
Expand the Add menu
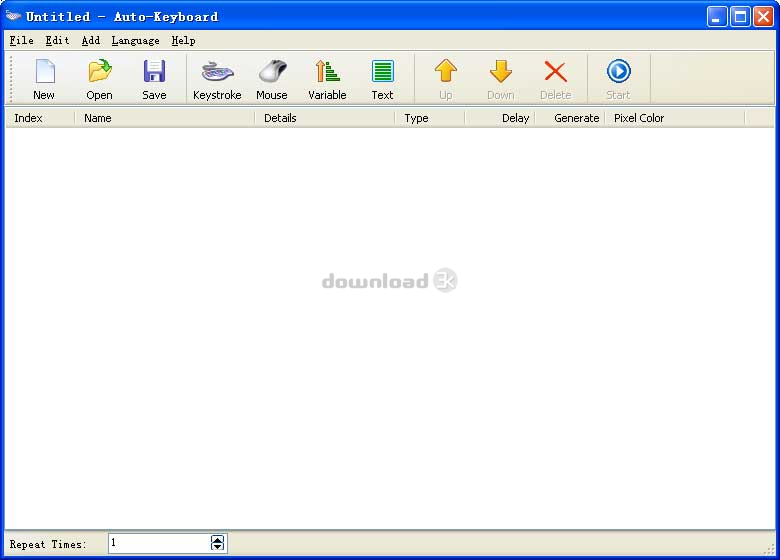[x=91, y=41]
